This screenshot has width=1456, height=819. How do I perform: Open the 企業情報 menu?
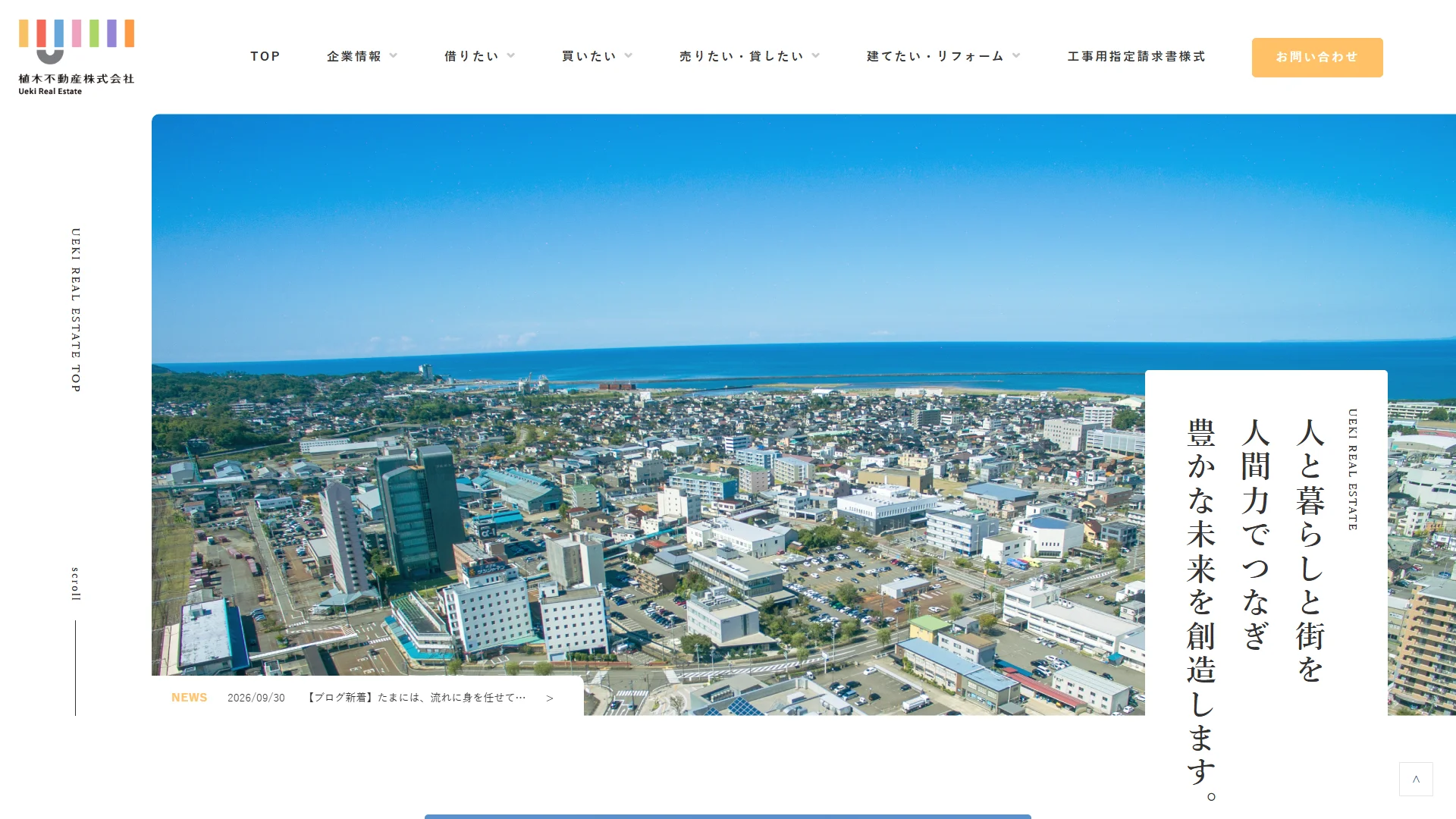354,57
